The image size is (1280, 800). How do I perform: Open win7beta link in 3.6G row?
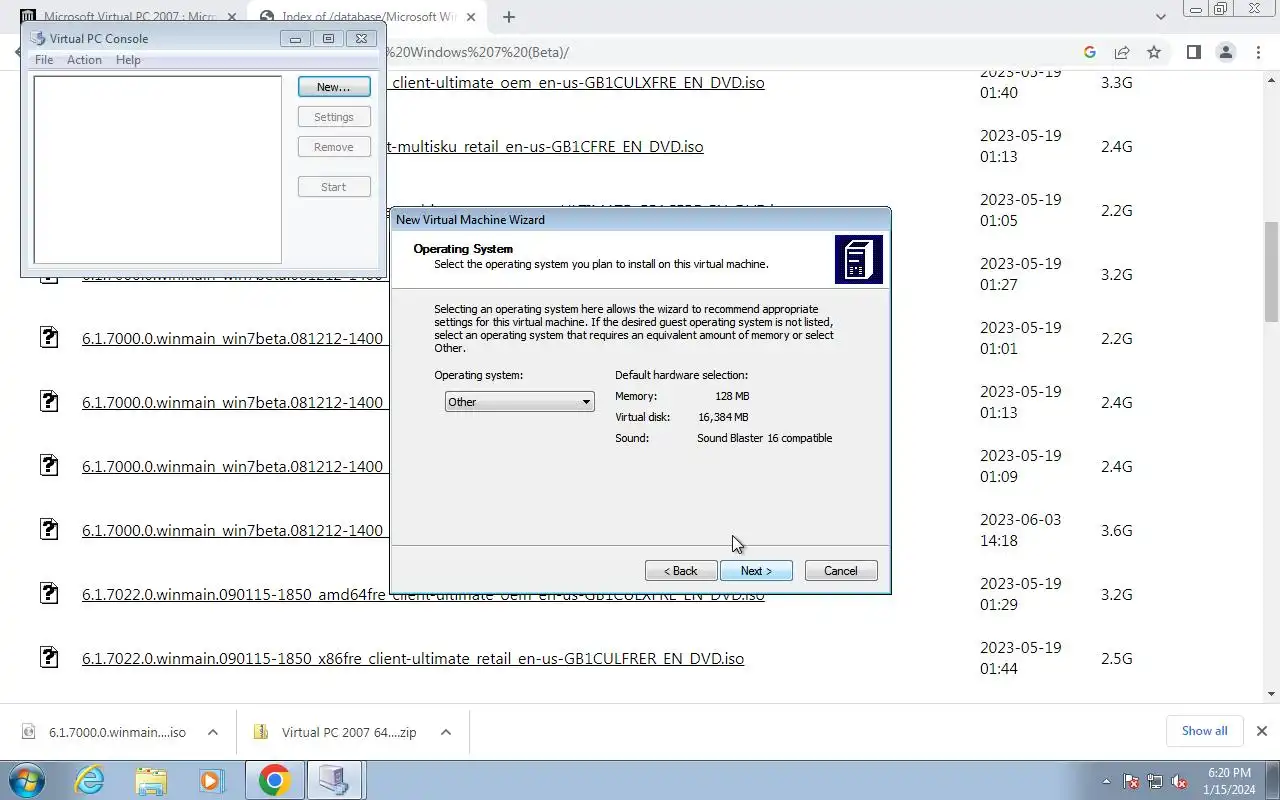[233, 531]
